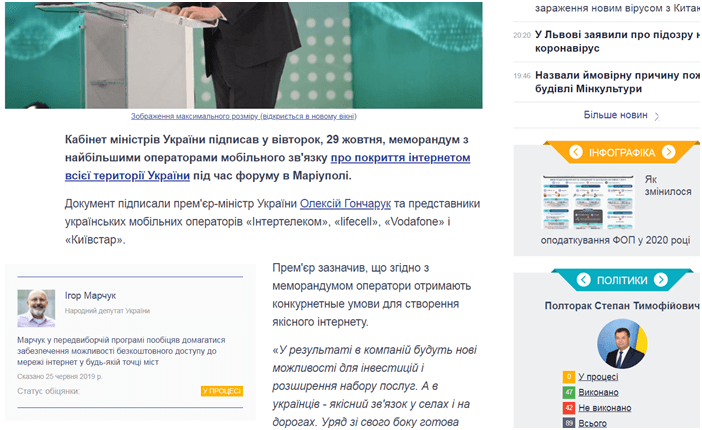Follow link про покриття інтернетом всієї території України

(267, 167)
